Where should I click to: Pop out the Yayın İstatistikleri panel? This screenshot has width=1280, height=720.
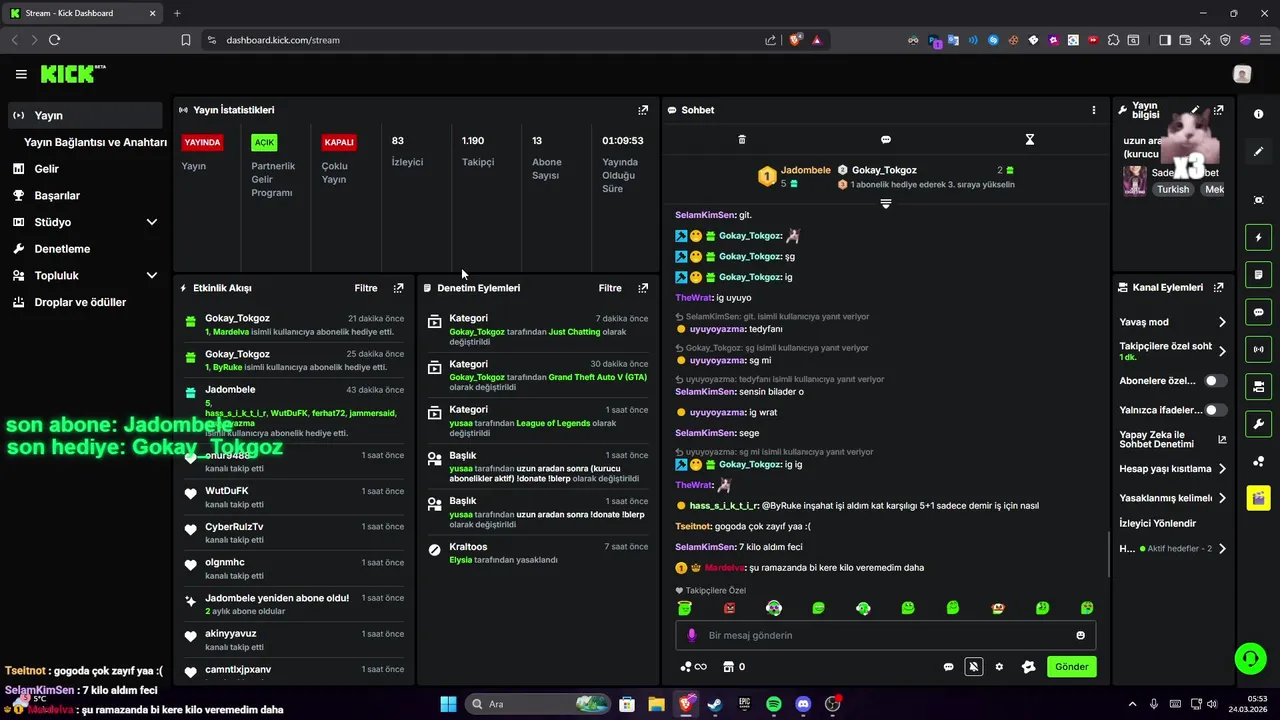click(643, 110)
